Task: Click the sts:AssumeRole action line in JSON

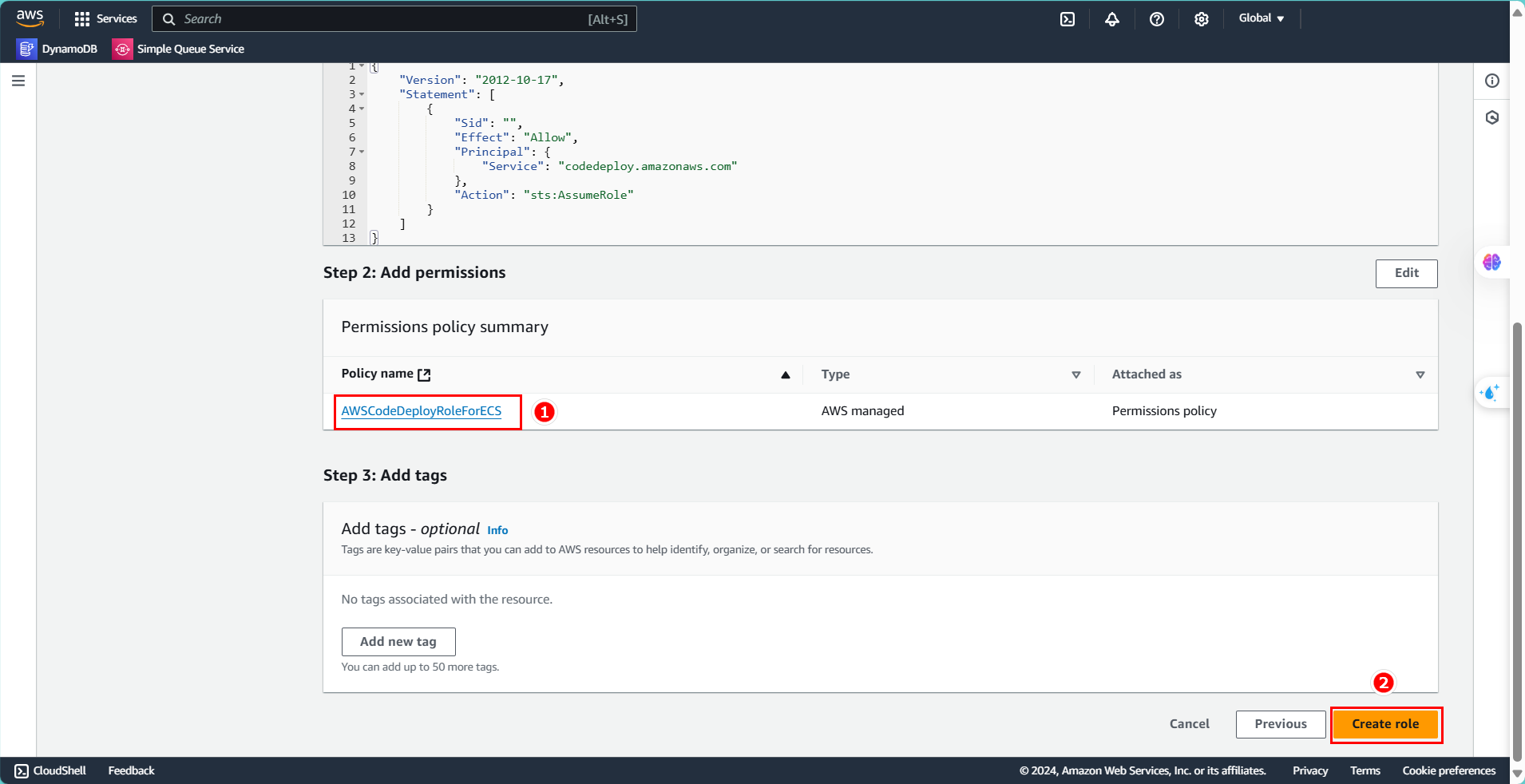Action: tap(544, 195)
